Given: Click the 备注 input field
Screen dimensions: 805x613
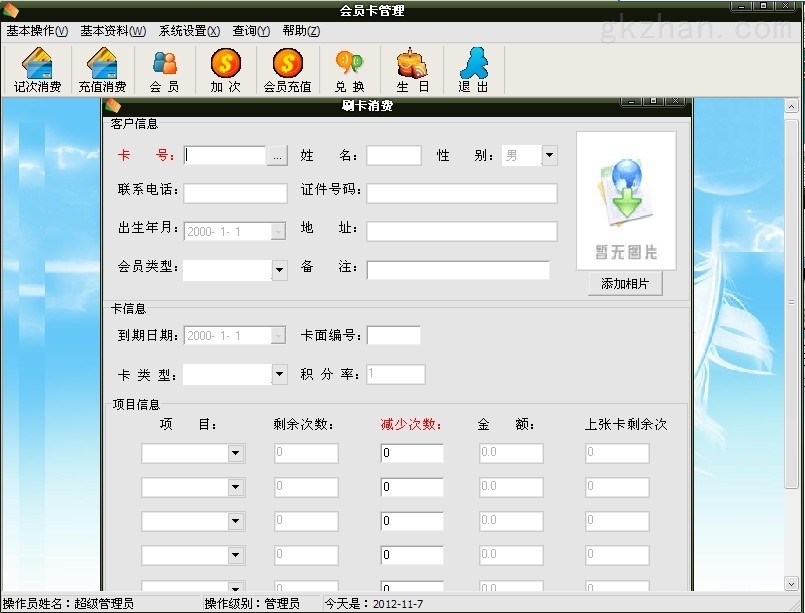Looking at the screenshot, I should 458,270.
